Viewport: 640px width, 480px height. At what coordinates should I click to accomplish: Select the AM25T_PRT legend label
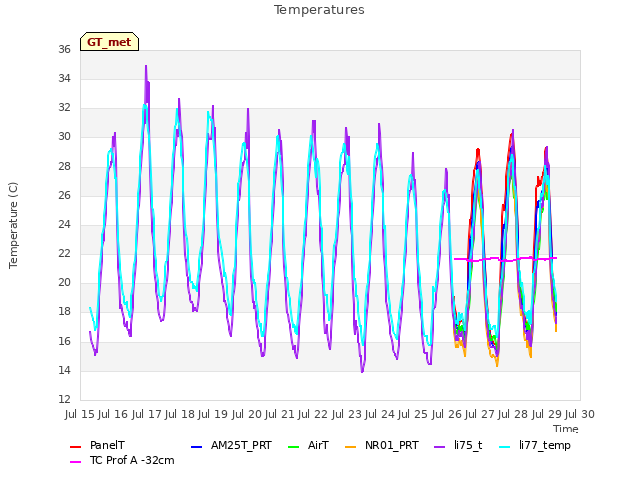pyautogui.click(x=241, y=445)
